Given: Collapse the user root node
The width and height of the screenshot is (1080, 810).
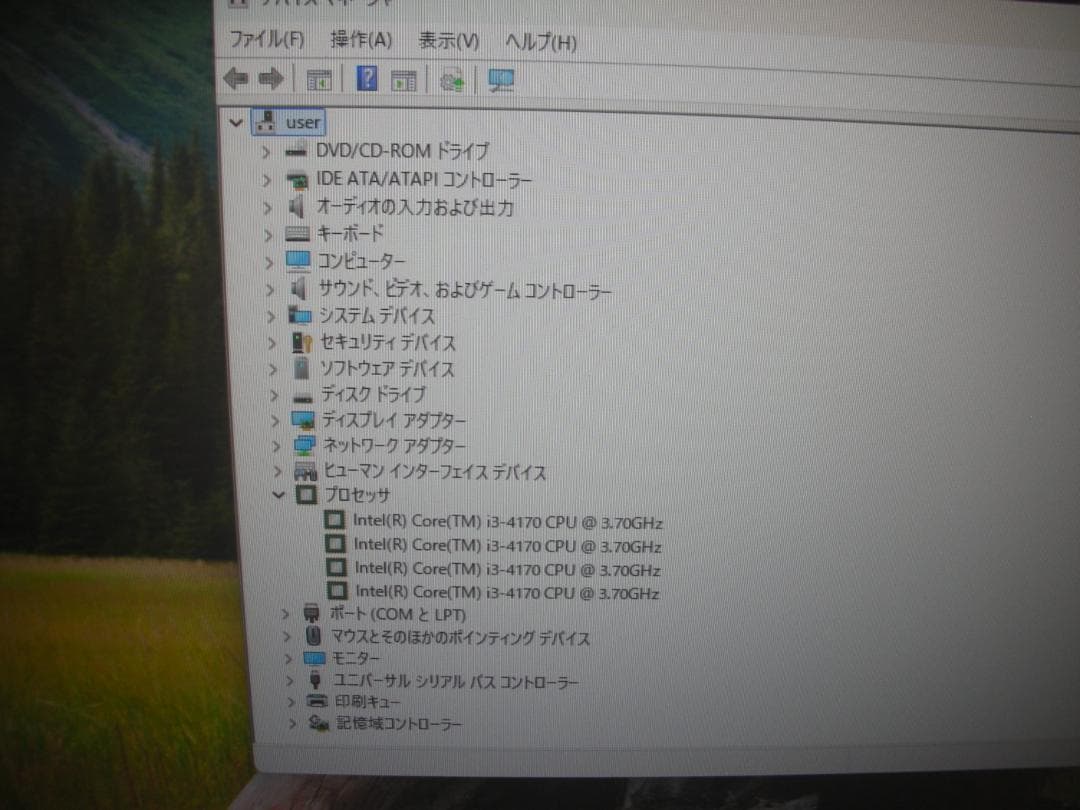Looking at the screenshot, I should tap(236, 122).
